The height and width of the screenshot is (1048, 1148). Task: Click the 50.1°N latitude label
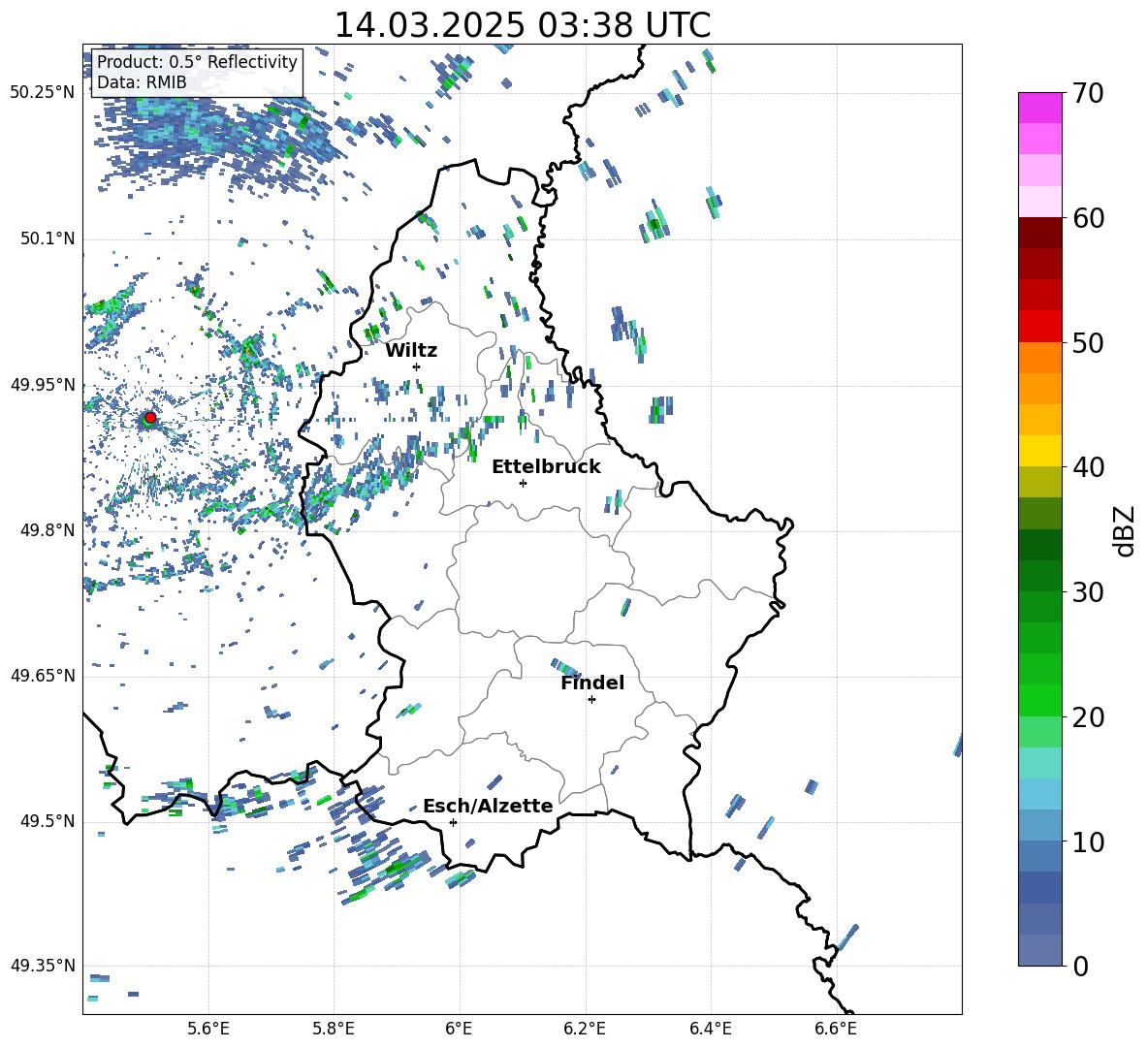(47, 238)
